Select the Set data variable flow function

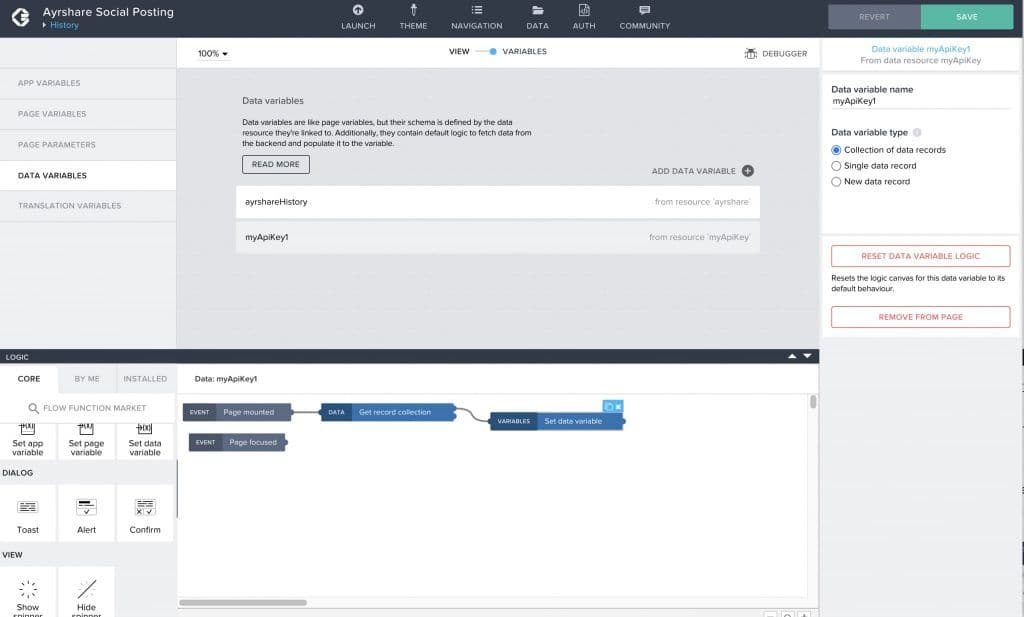pyautogui.click(x=145, y=441)
